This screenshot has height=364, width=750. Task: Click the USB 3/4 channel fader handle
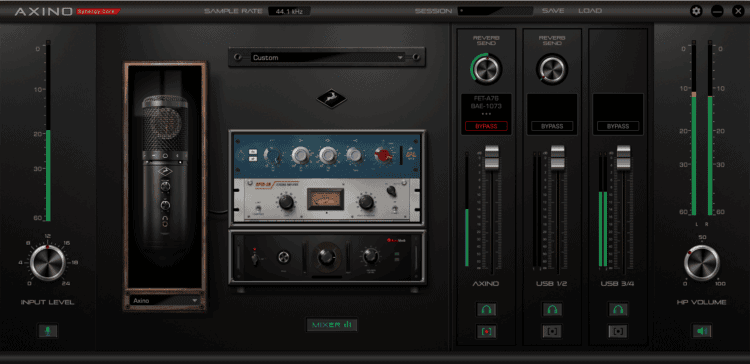[x=623, y=158]
